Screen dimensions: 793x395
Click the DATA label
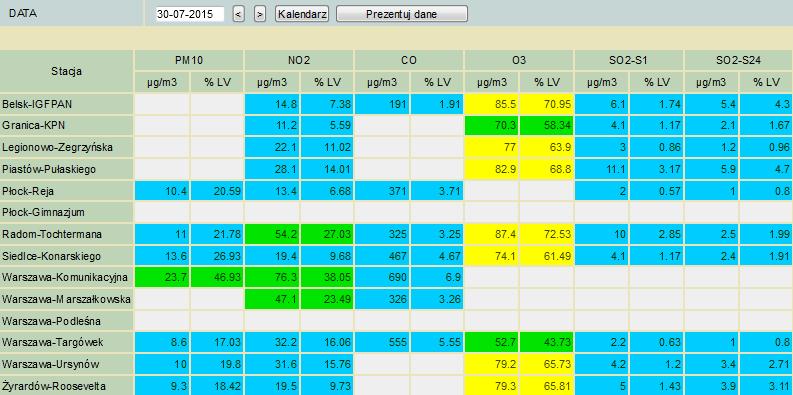tap(23, 14)
